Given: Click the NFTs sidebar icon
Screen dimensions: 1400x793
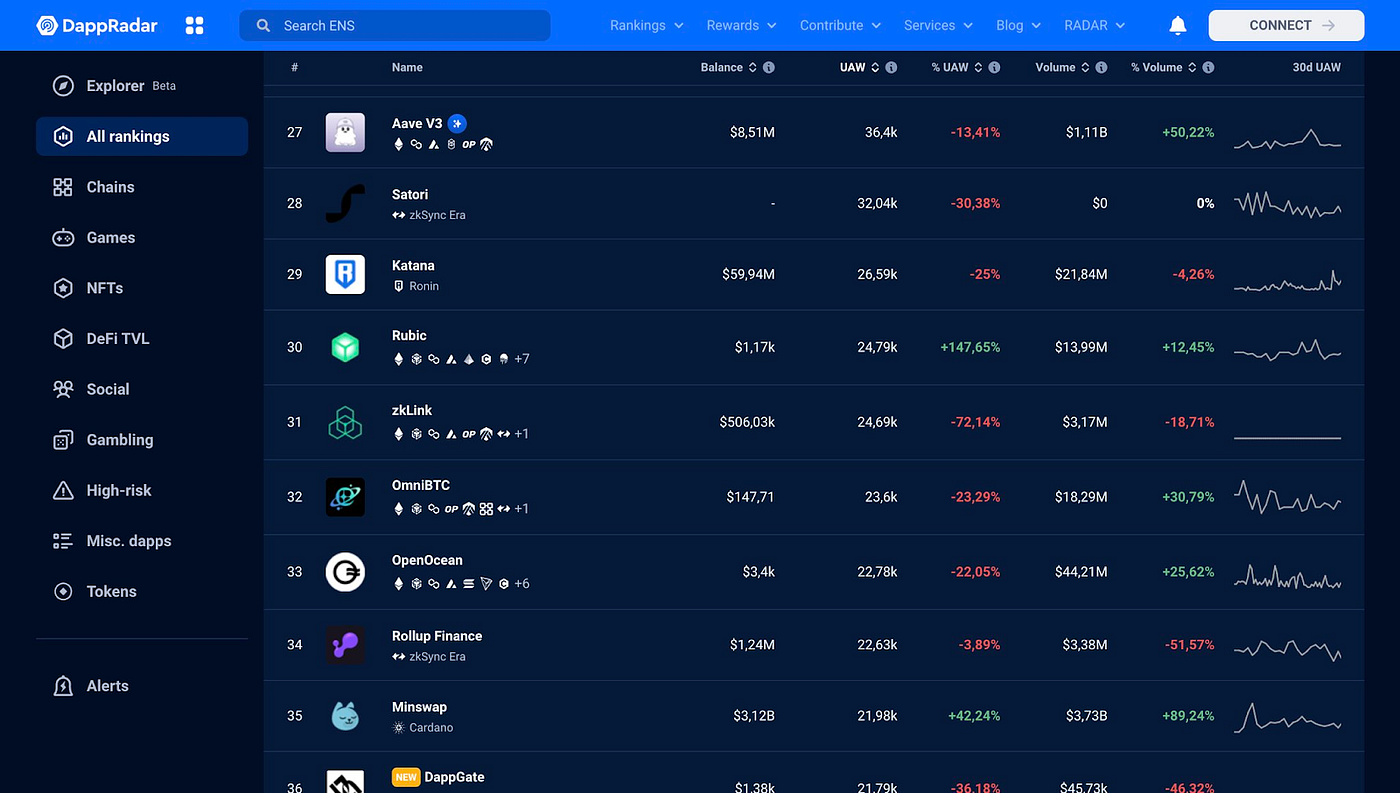Looking at the screenshot, I should pos(63,288).
